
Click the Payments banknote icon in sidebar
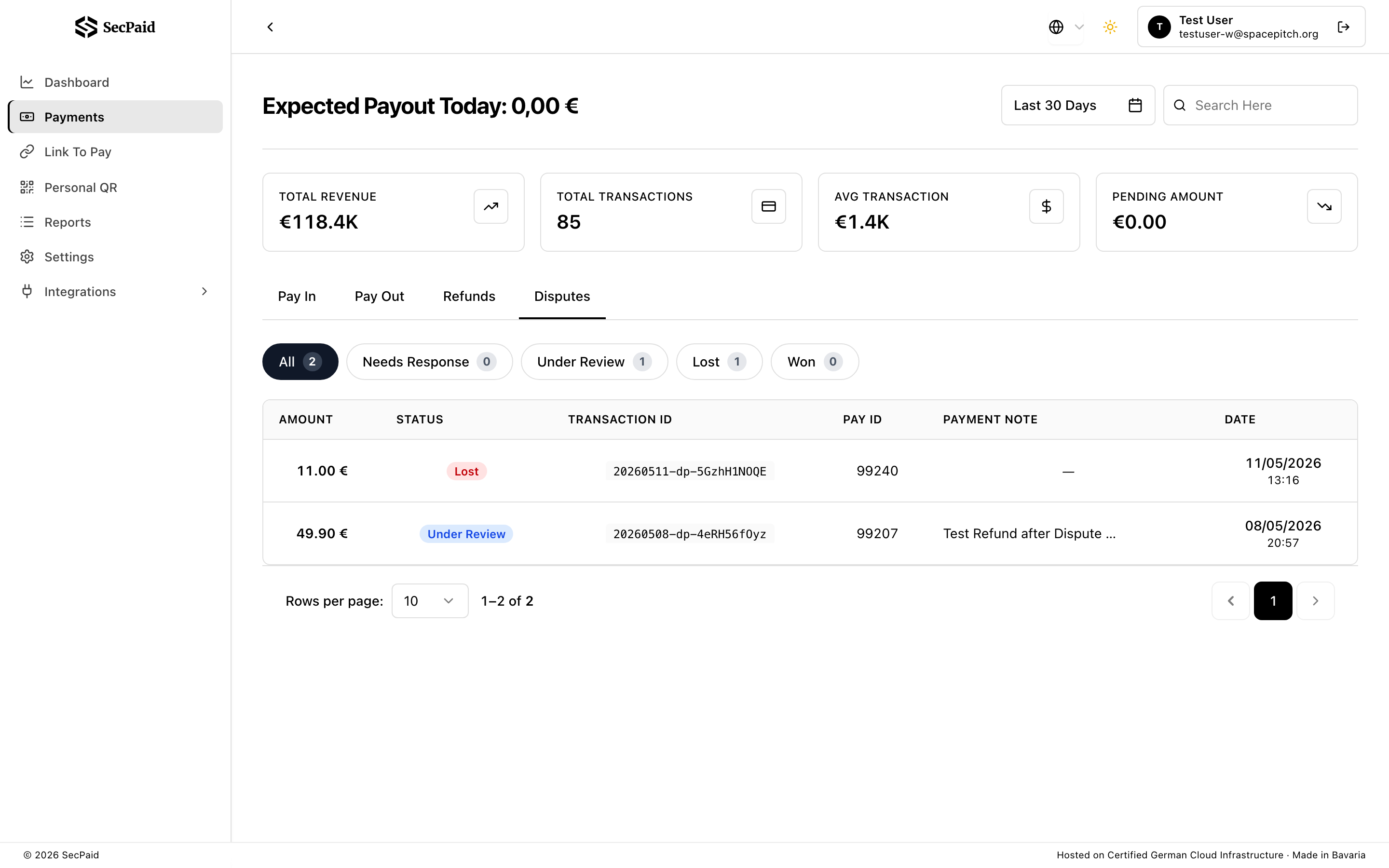(27, 117)
